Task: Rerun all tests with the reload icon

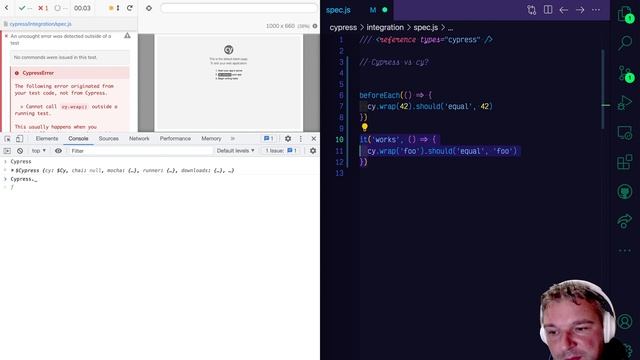Action: pos(130,8)
